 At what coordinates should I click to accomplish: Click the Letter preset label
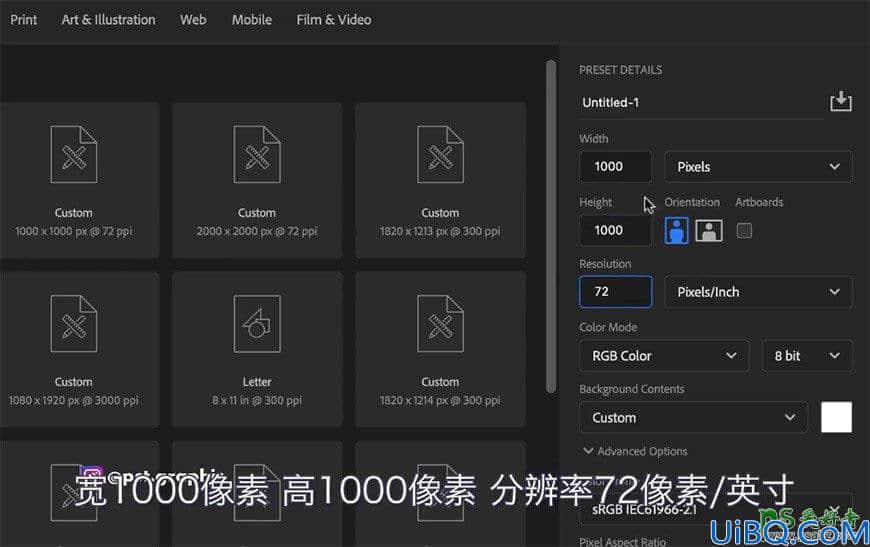(x=257, y=382)
